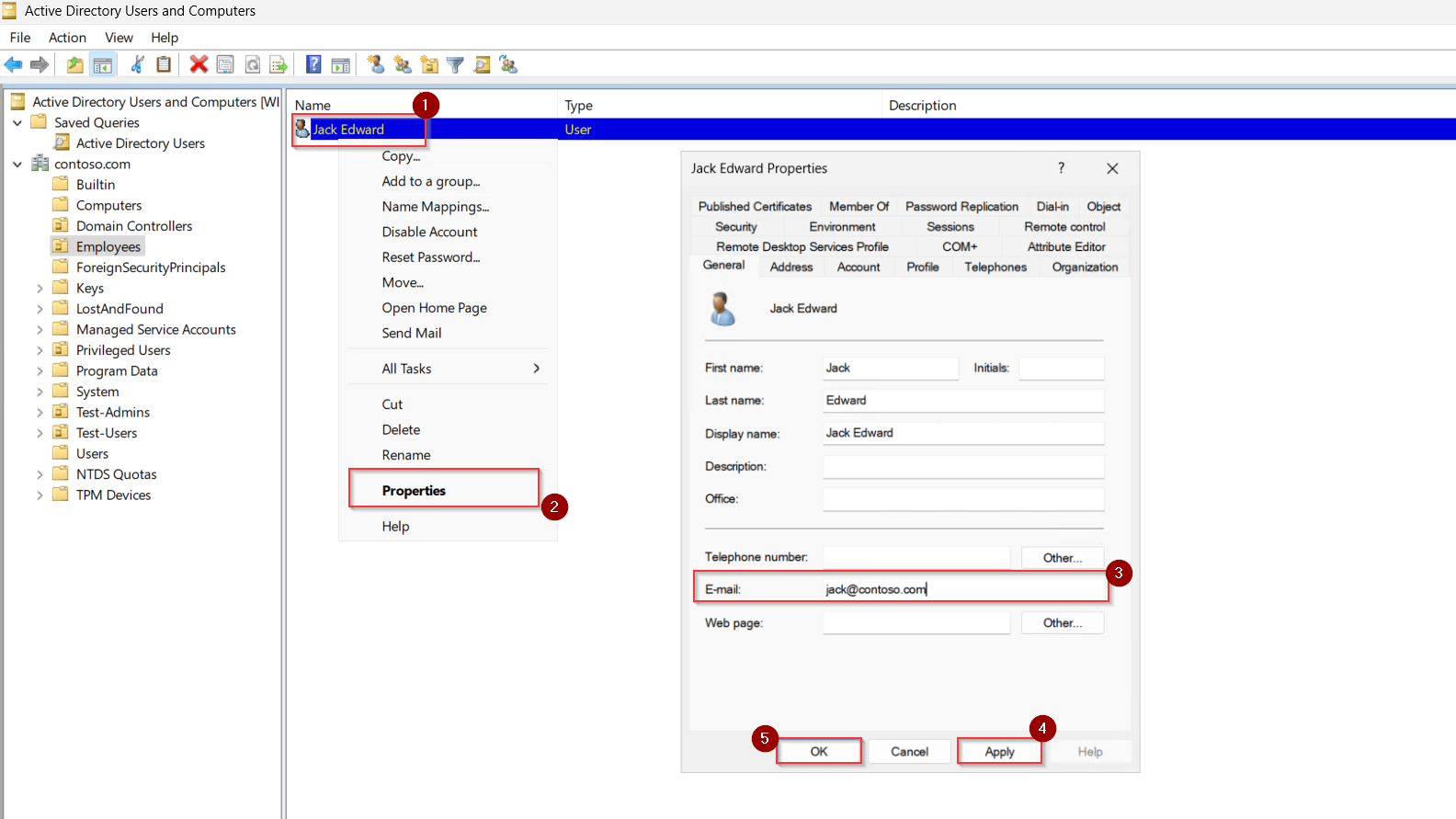Click the Create new user icon
This screenshot has width=1456, height=819.
[376, 64]
